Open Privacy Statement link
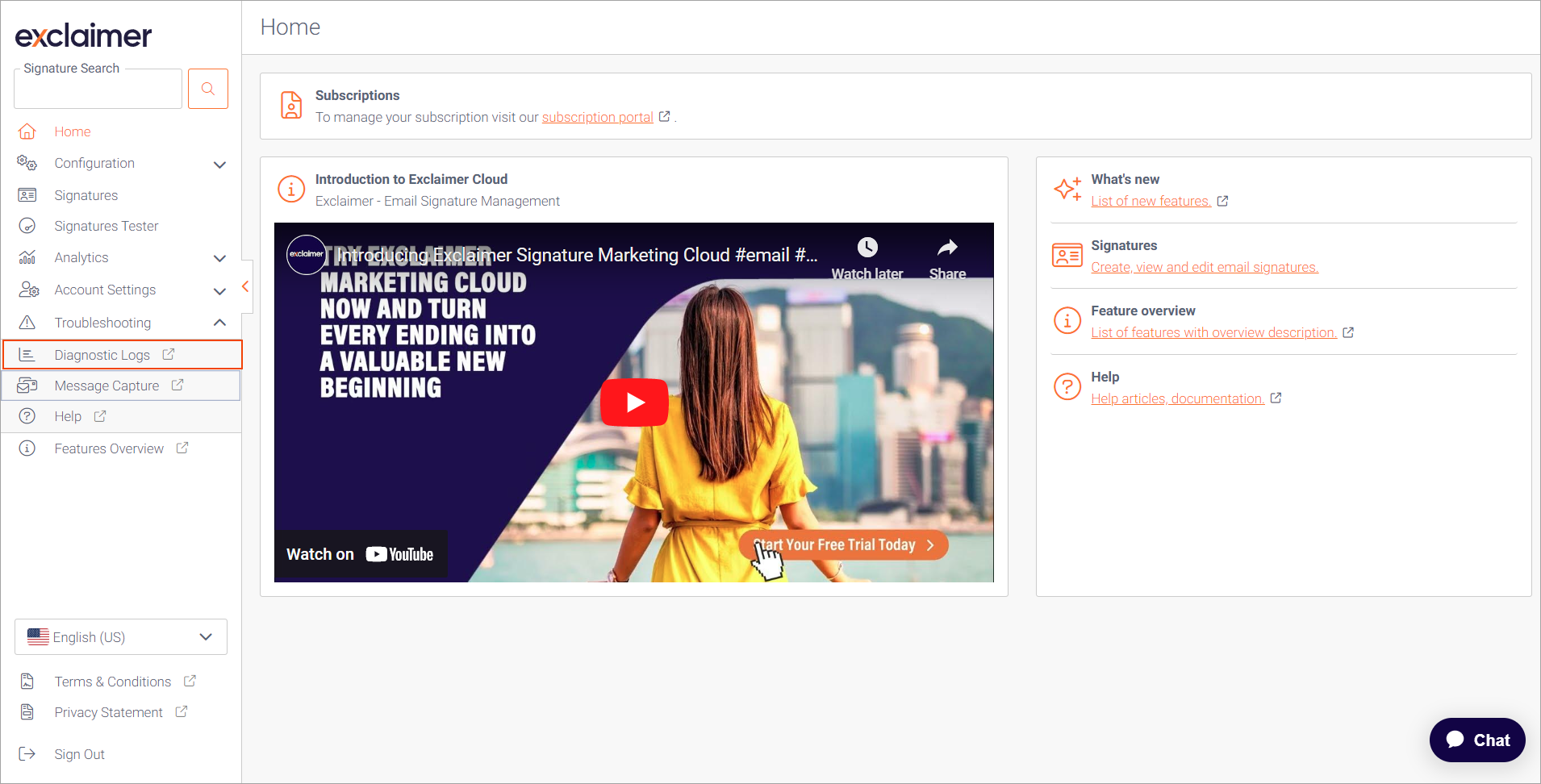The height and width of the screenshot is (784, 1541). coord(109,712)
